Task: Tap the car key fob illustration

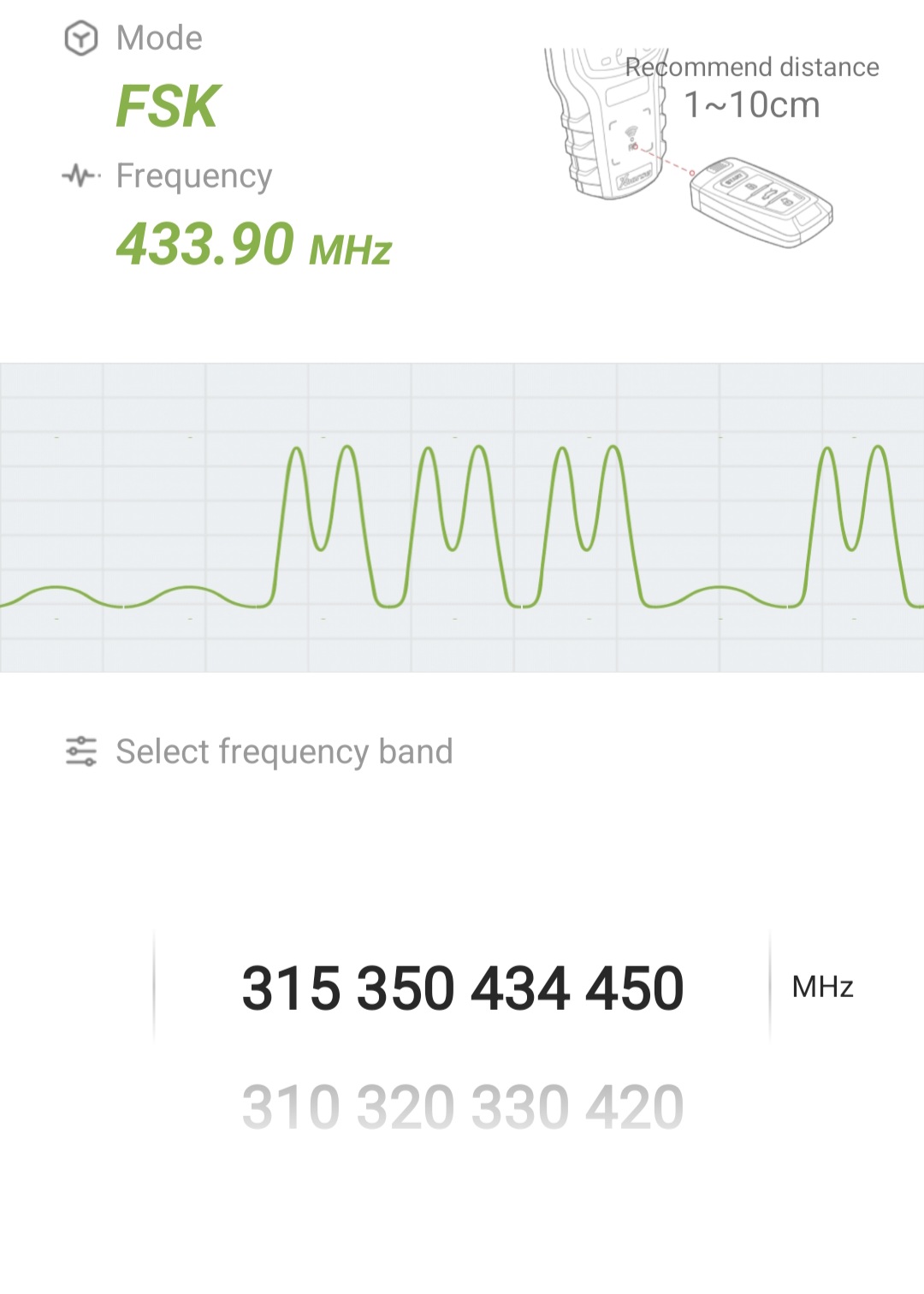Action: point(761,202)
